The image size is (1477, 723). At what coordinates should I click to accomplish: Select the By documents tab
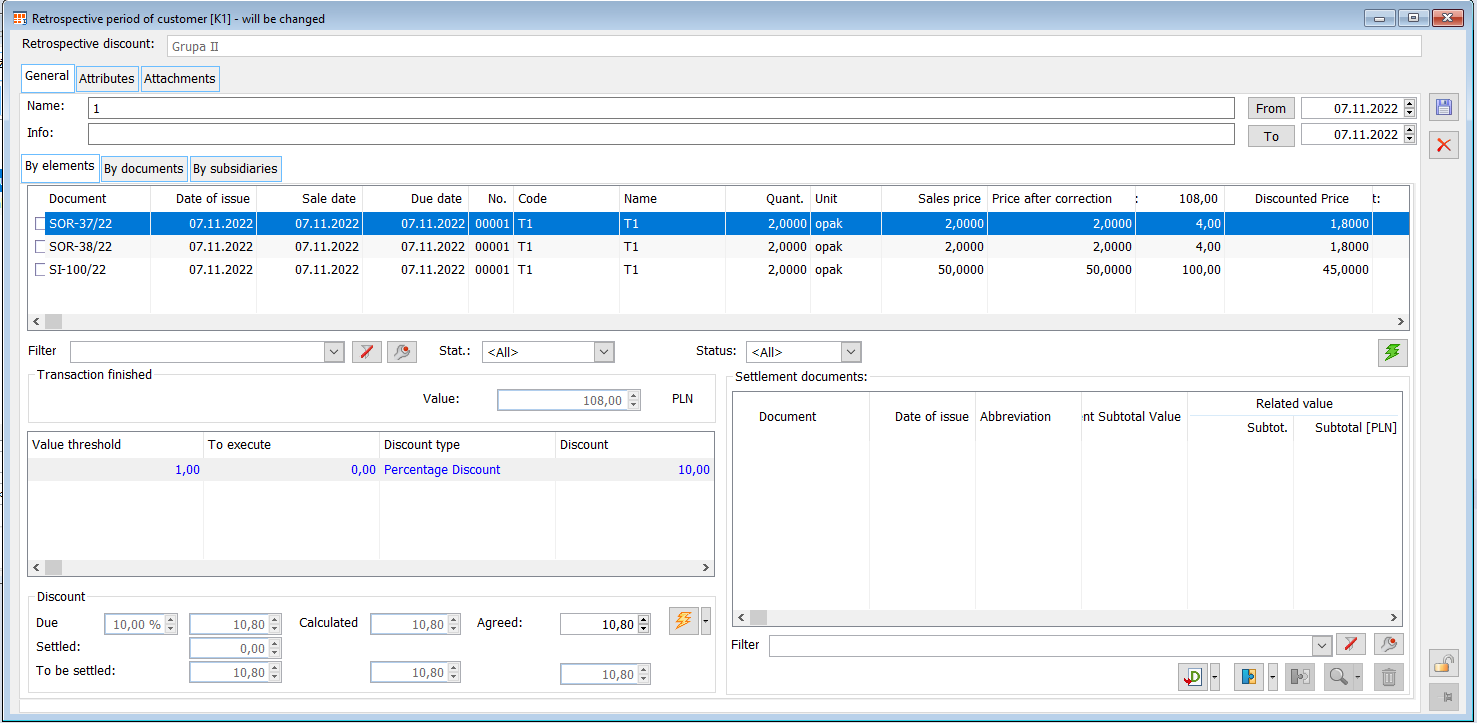(x=144, y=169)
